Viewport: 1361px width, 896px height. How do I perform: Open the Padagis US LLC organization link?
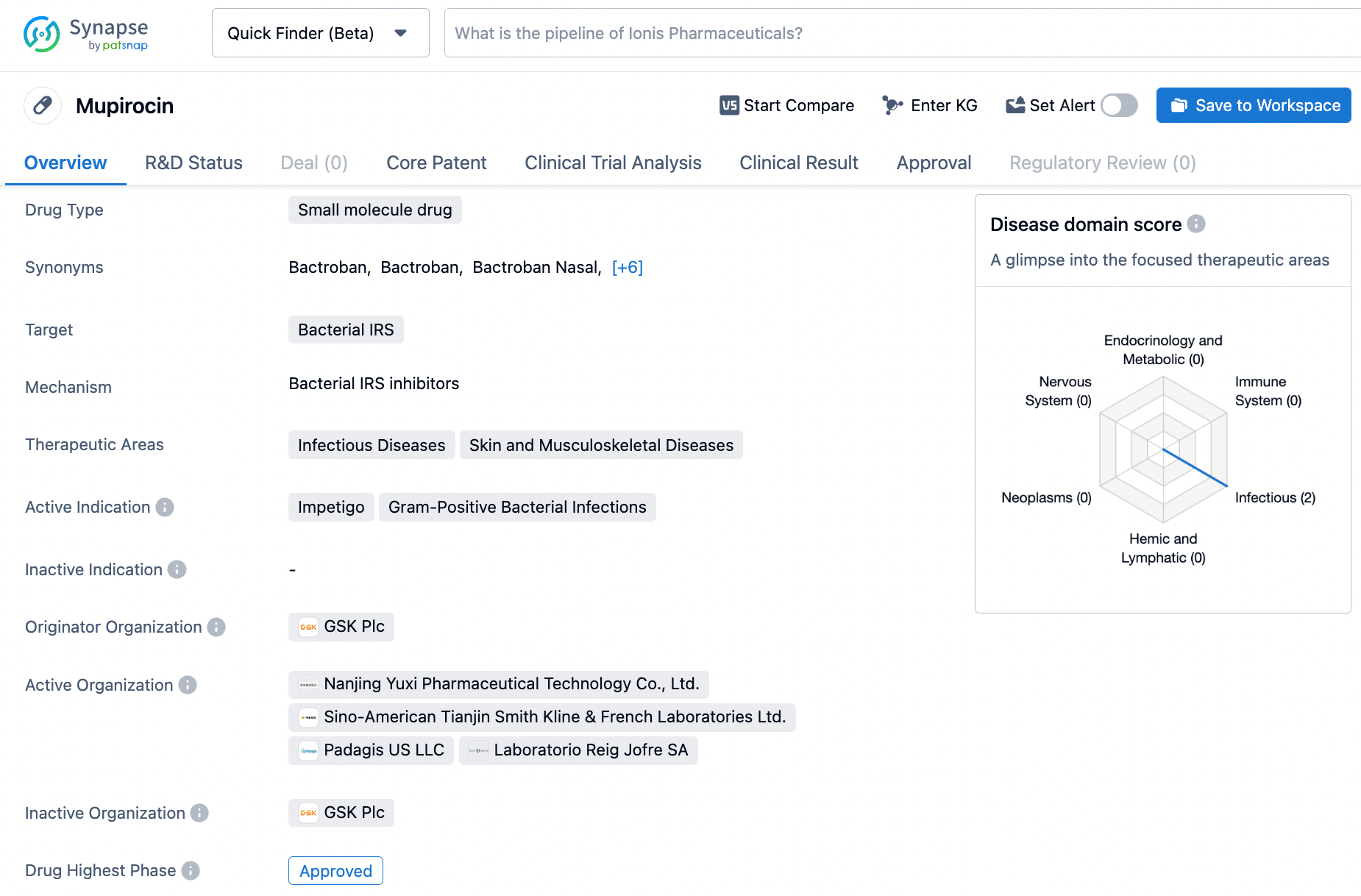(372, 750)
